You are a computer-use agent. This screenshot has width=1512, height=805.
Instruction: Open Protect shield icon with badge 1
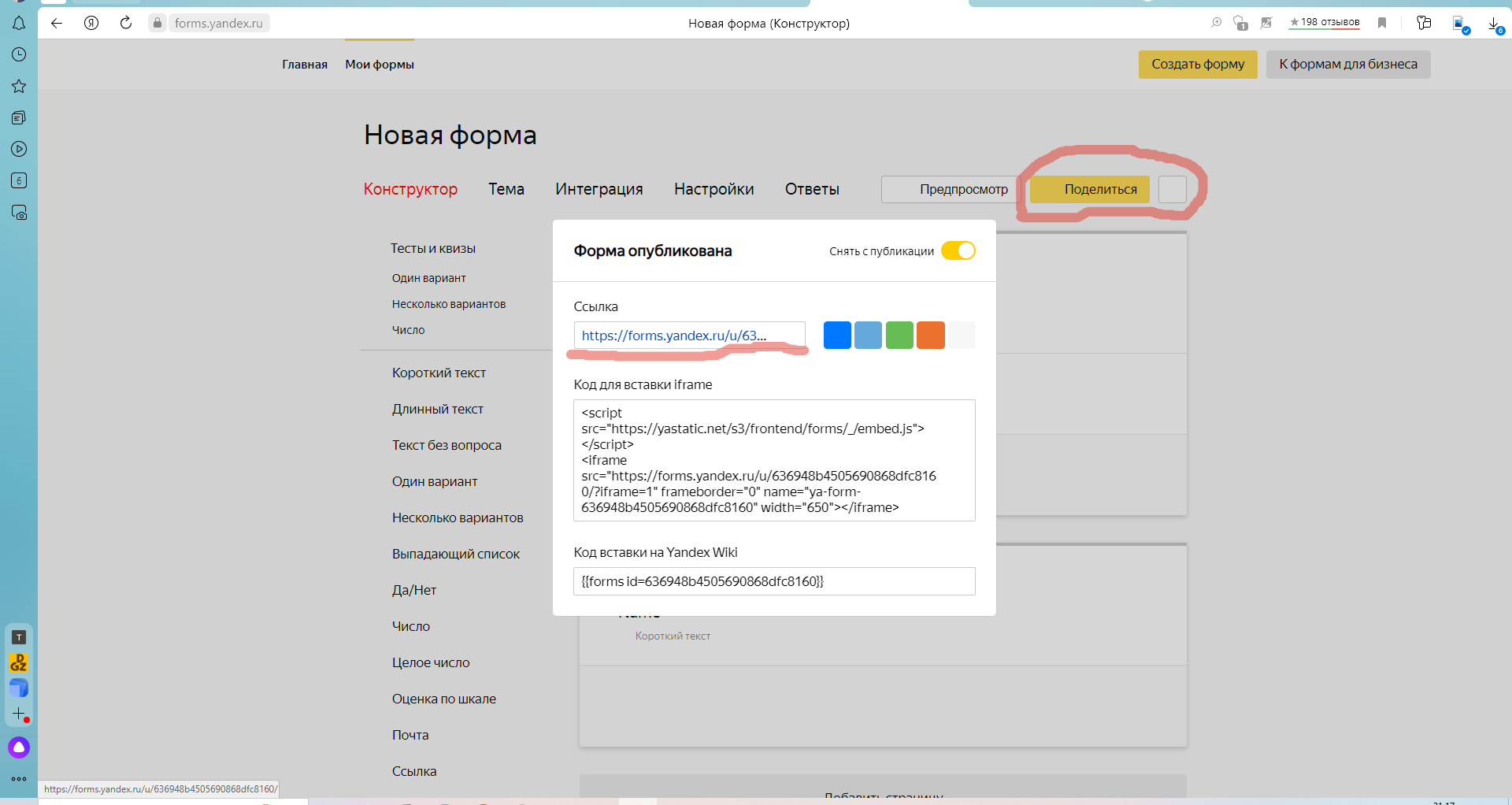point(1240,23)
